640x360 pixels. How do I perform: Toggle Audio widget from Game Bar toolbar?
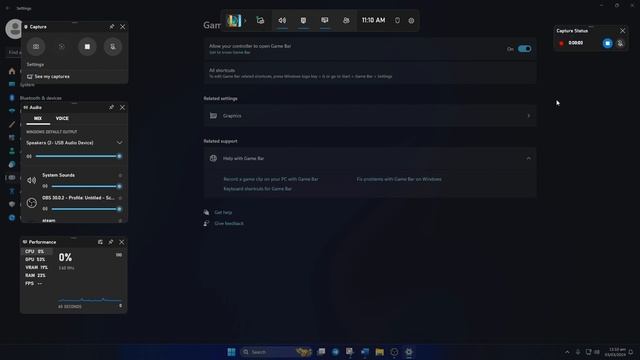282,20
